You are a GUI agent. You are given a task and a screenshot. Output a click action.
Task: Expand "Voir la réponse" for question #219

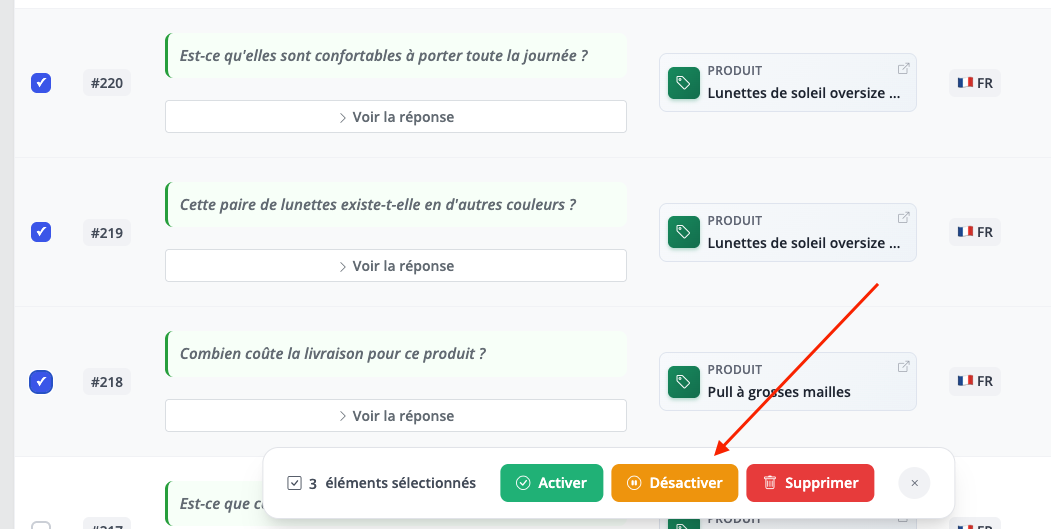396,266
